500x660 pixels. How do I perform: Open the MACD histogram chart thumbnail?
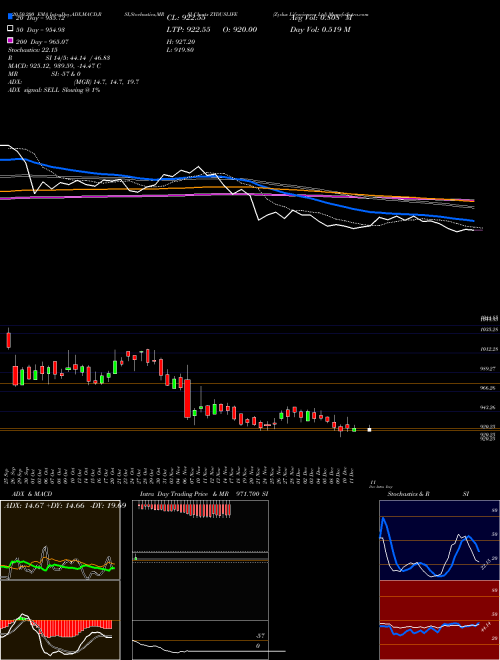coord(60,620)
